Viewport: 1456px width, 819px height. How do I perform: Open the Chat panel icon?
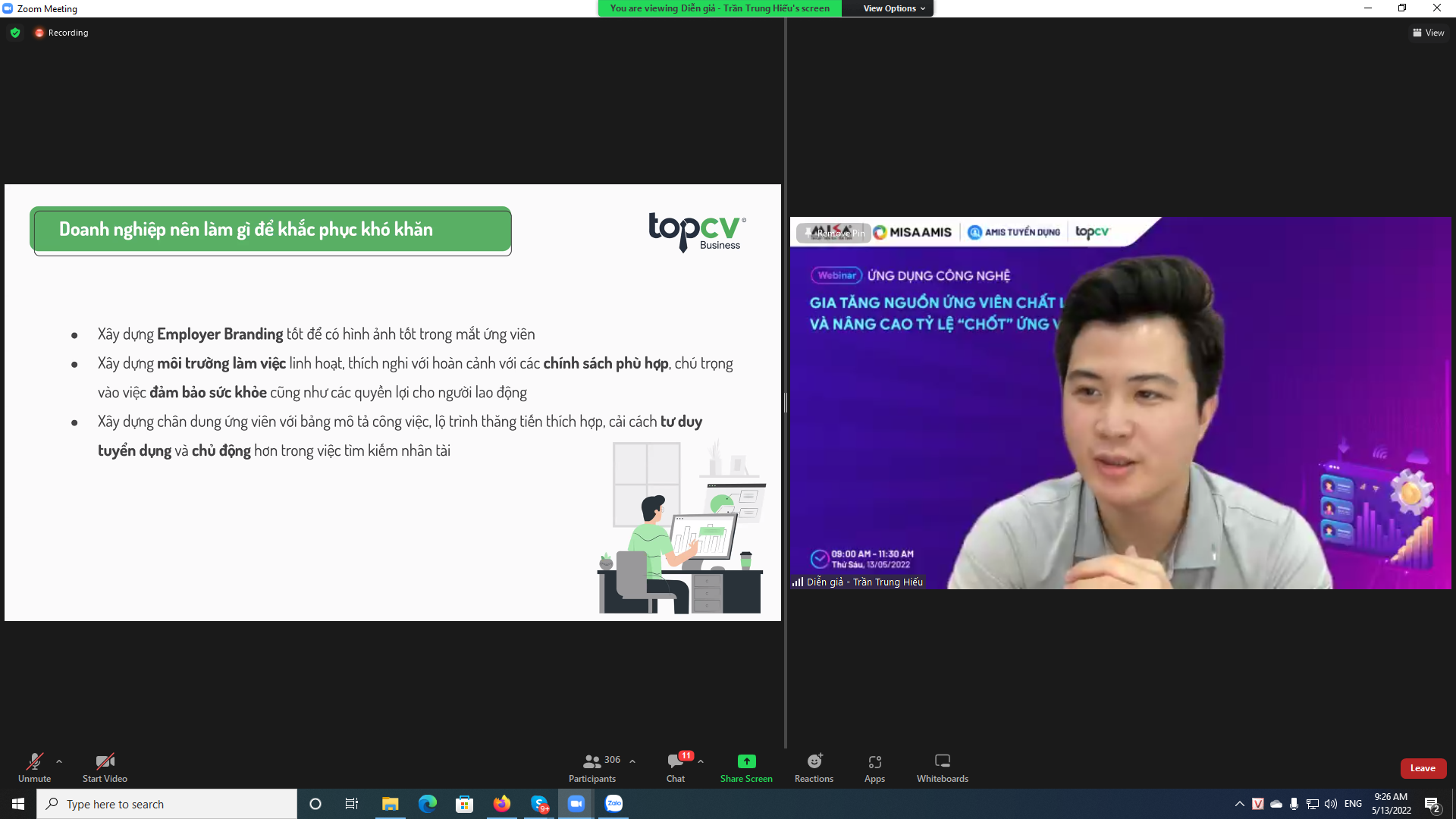click(x=675, y=761)
